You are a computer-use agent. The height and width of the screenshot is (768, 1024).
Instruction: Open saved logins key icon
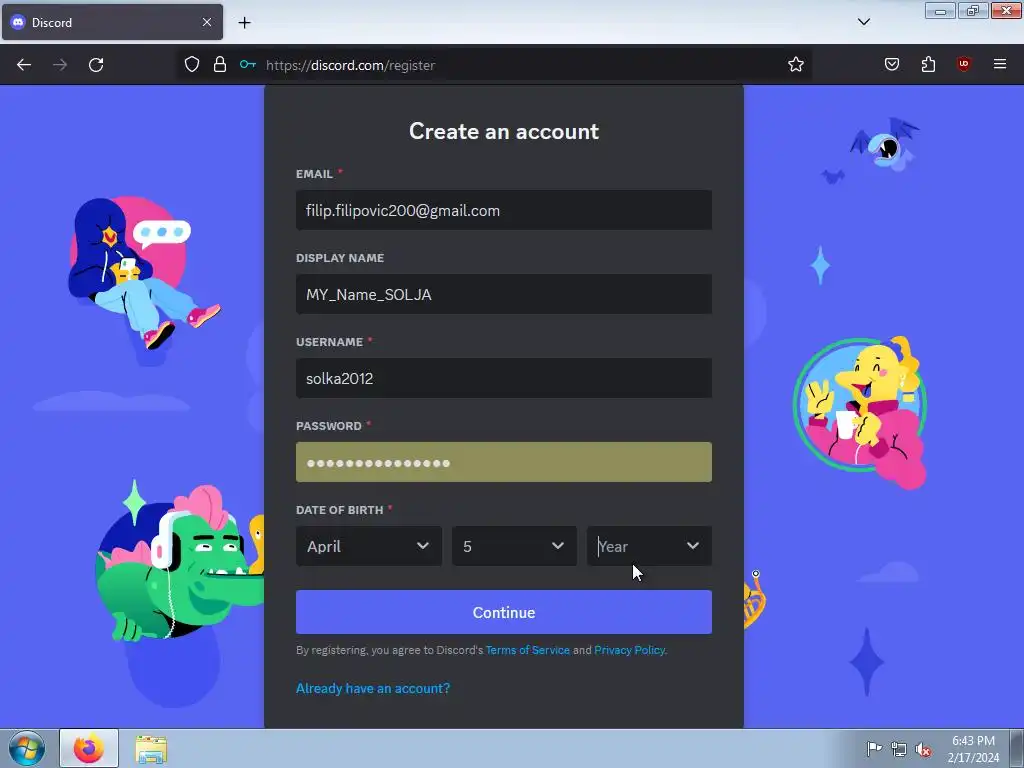248,65
